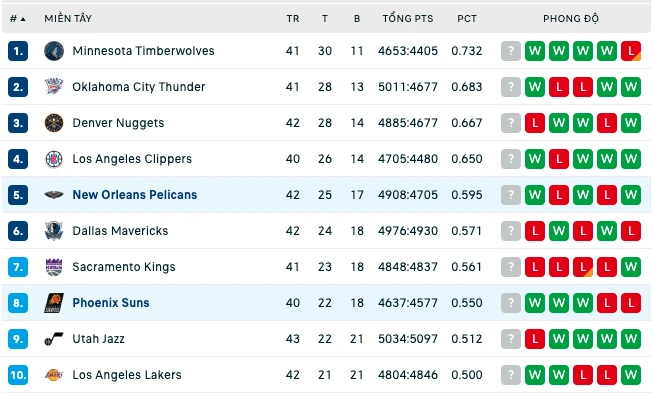
Task: Click the Los Angeles Lakers logo
Action: point(54,375)
